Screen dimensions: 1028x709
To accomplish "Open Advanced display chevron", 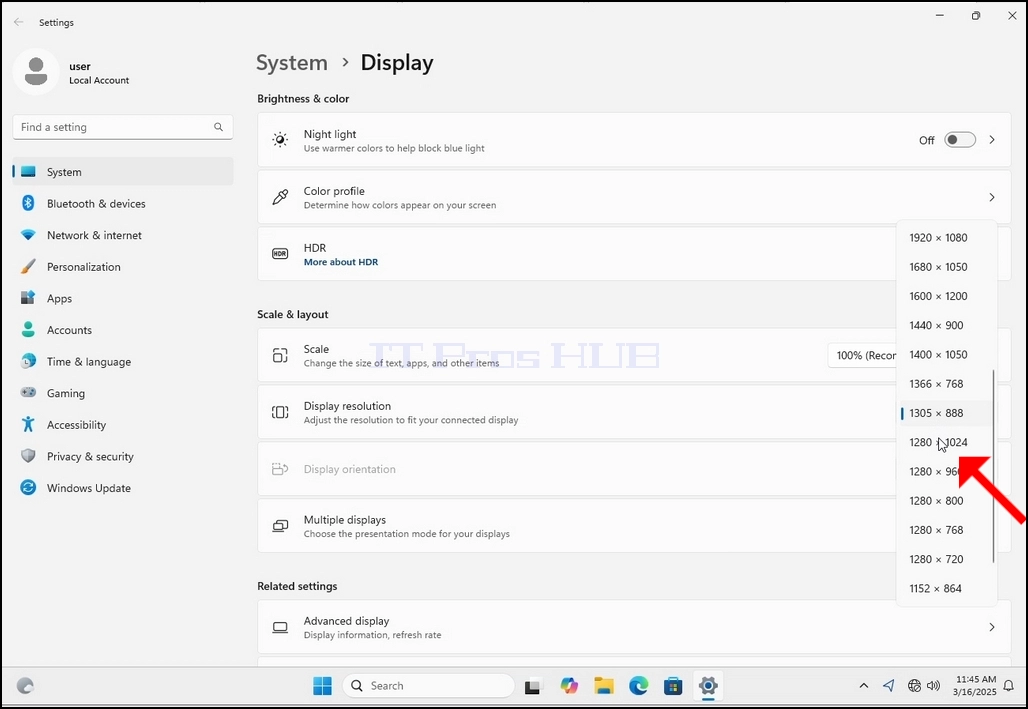I will [x=992, y=627].
